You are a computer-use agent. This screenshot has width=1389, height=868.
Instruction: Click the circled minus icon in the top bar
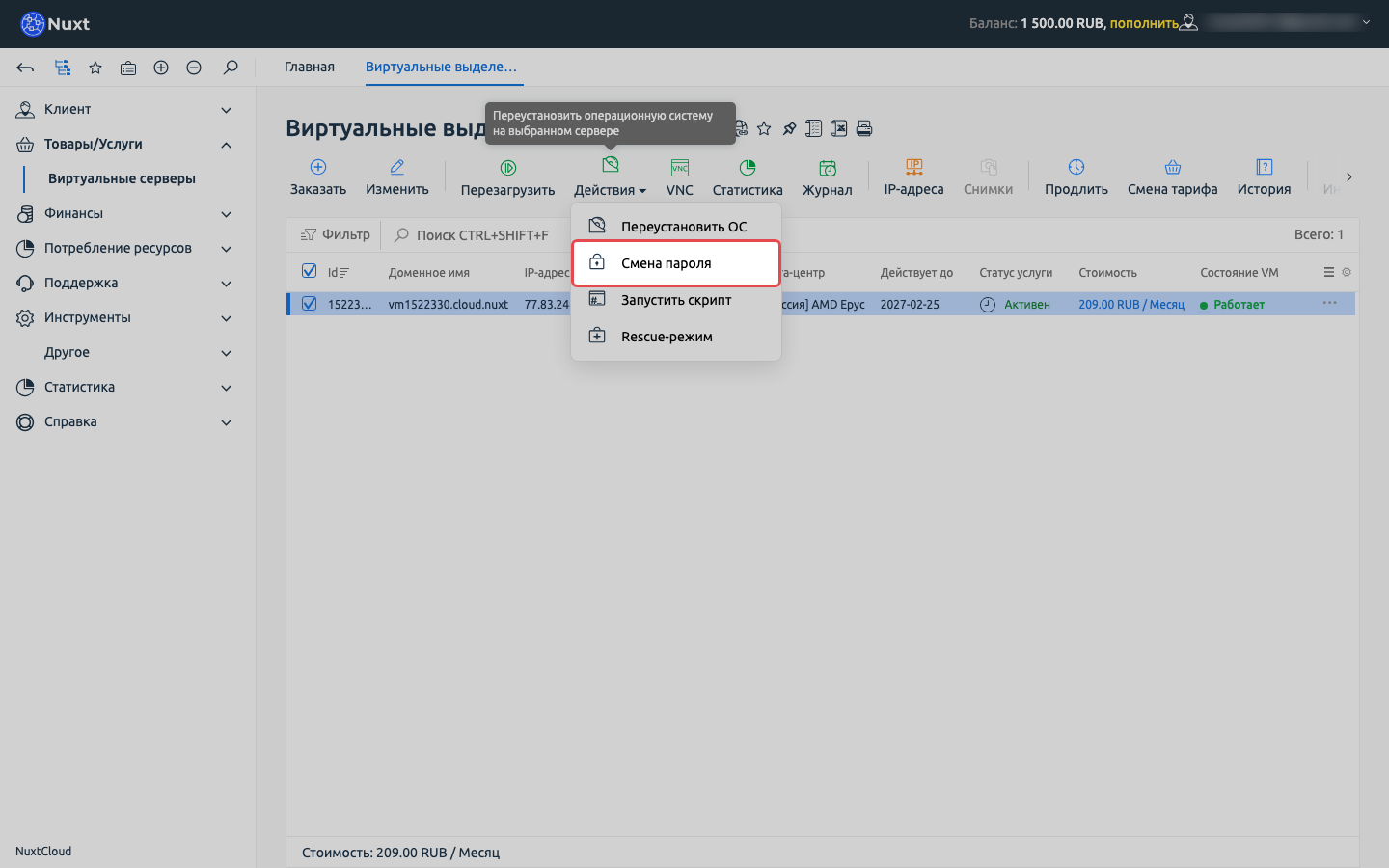pyautogui.click(x=194, y=68)
